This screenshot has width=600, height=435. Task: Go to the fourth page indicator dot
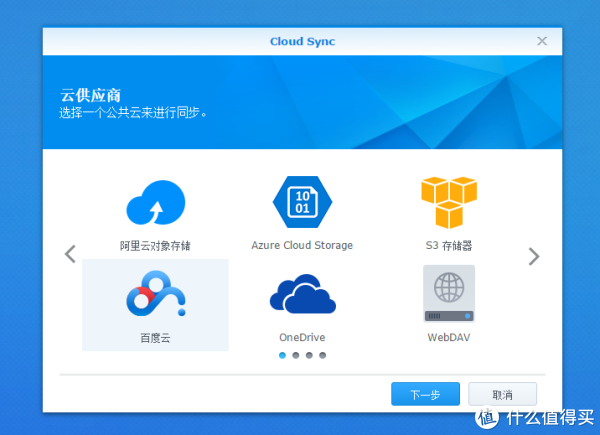[x=322, y=355]
